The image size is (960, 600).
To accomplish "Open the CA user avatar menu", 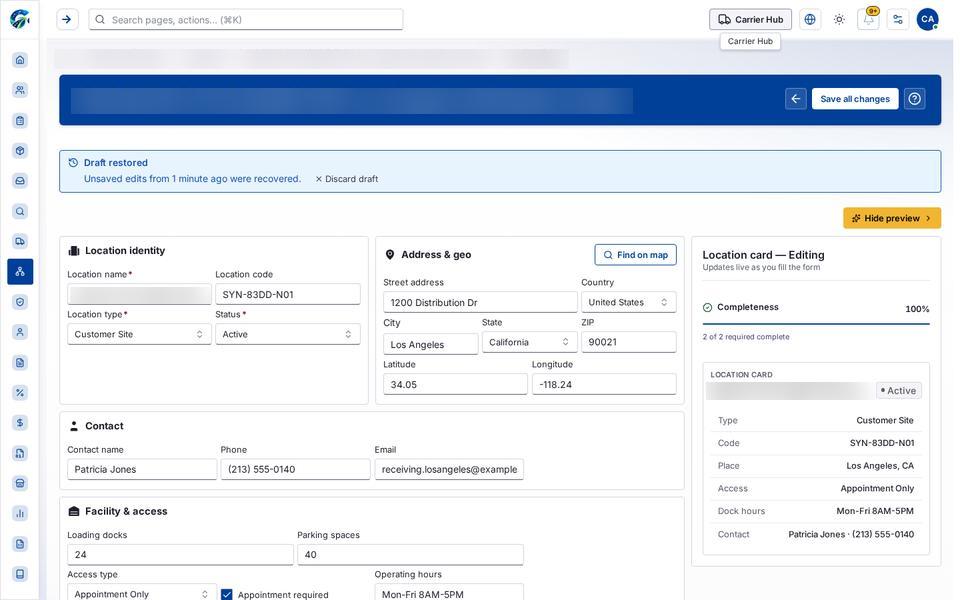I will 928,20.
